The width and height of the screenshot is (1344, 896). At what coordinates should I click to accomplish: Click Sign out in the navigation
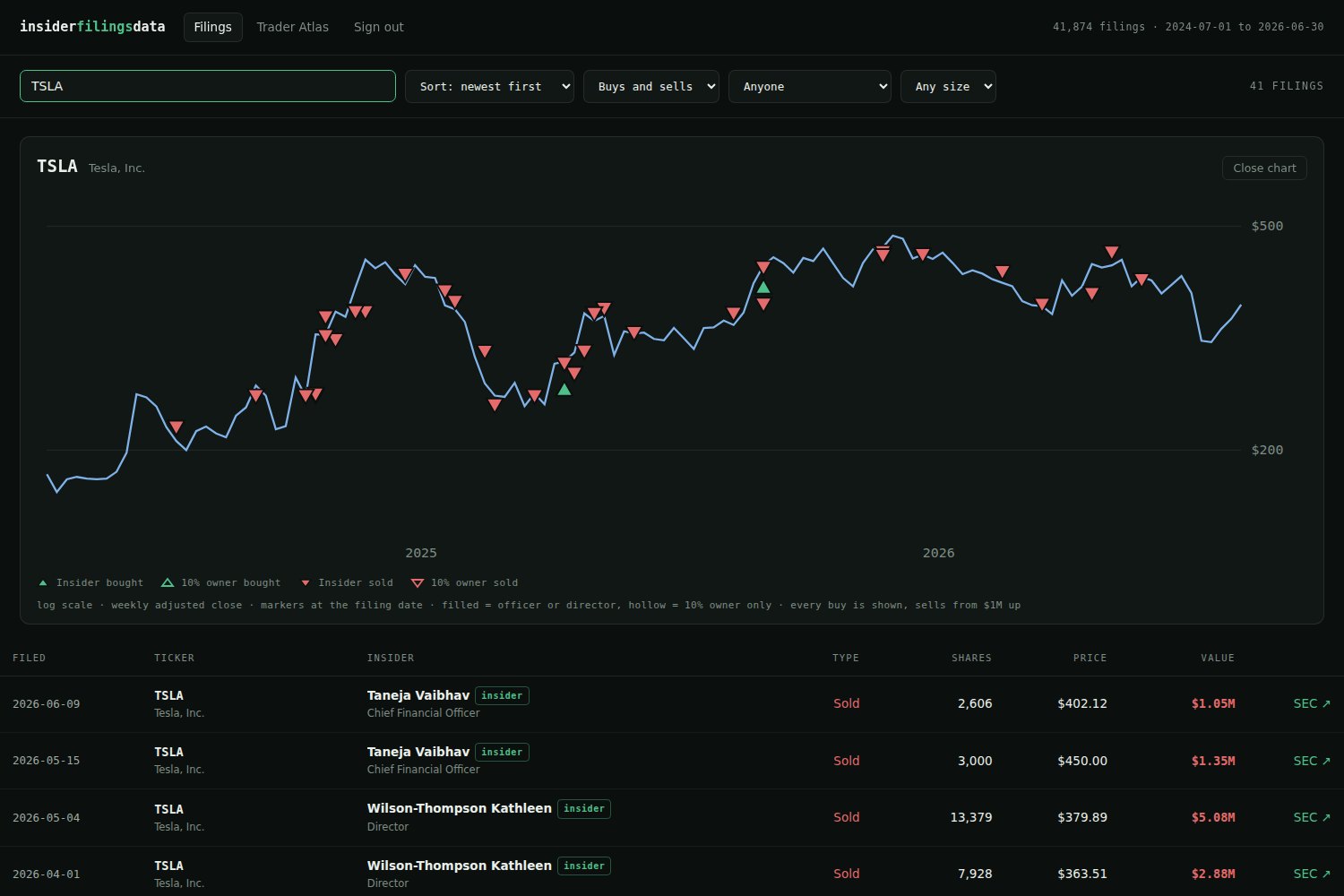point(379,27)
